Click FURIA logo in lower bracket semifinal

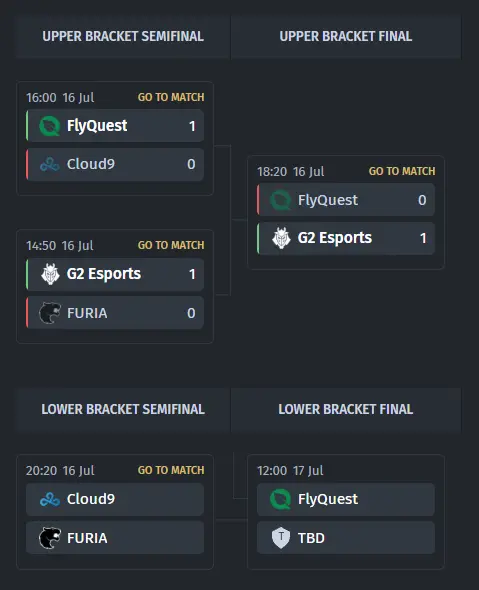tap(50, 538)
